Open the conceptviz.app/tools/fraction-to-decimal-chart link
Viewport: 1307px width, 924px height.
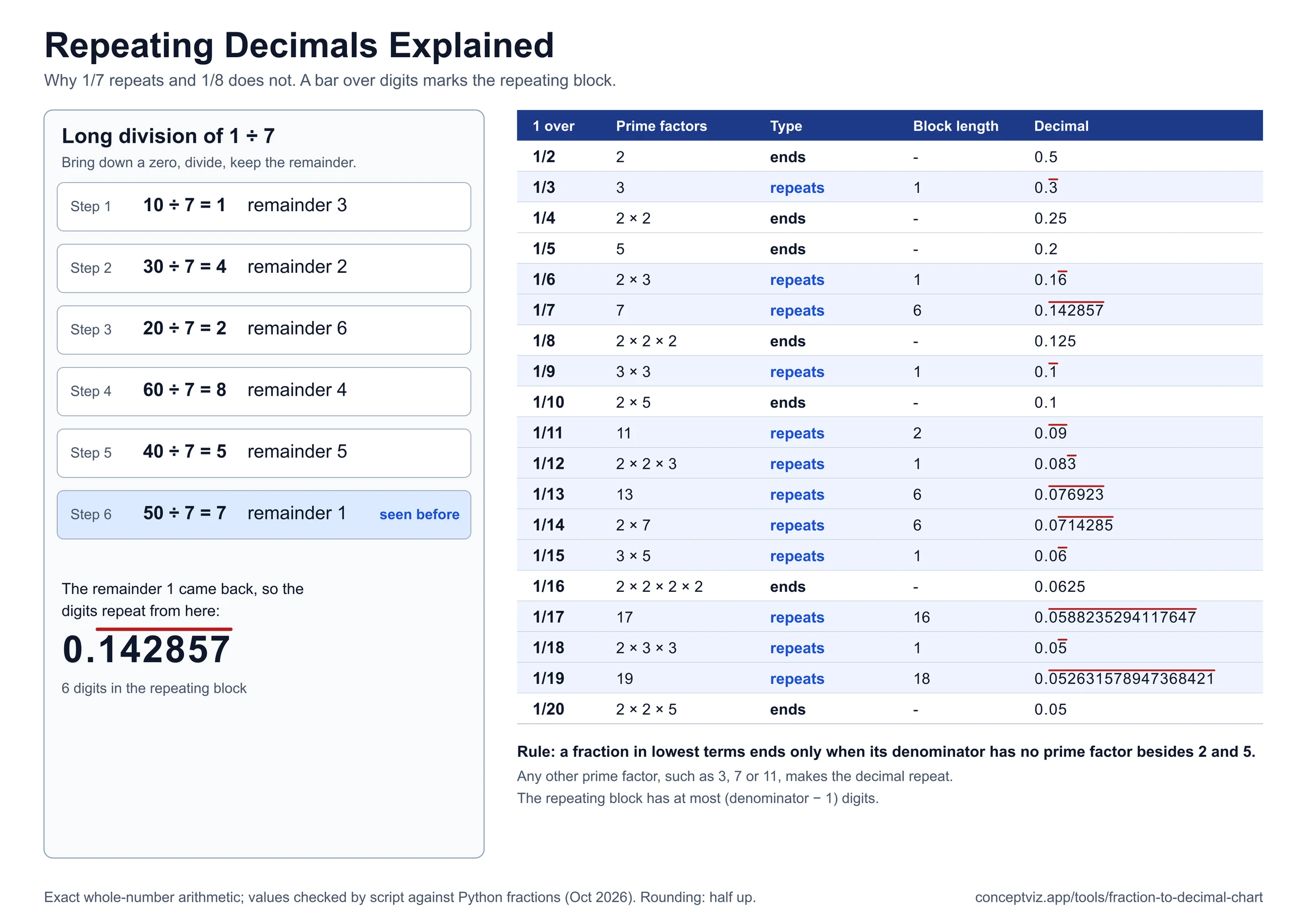pos(1118,897)
